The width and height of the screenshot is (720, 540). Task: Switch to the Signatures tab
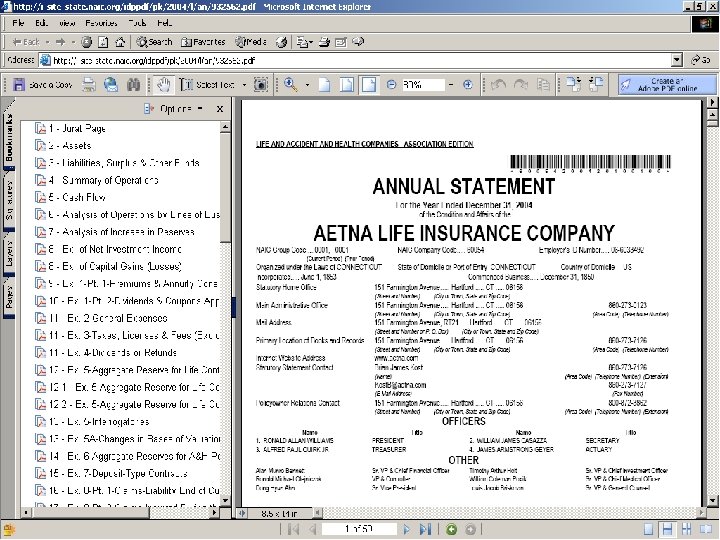pyautogui.click(x=9, y=200)
